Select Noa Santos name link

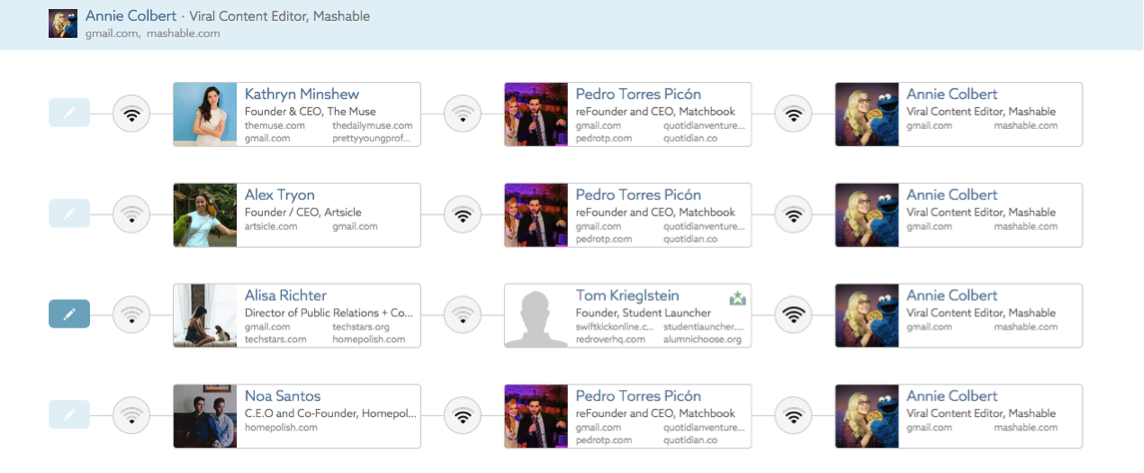coord(282,396)
